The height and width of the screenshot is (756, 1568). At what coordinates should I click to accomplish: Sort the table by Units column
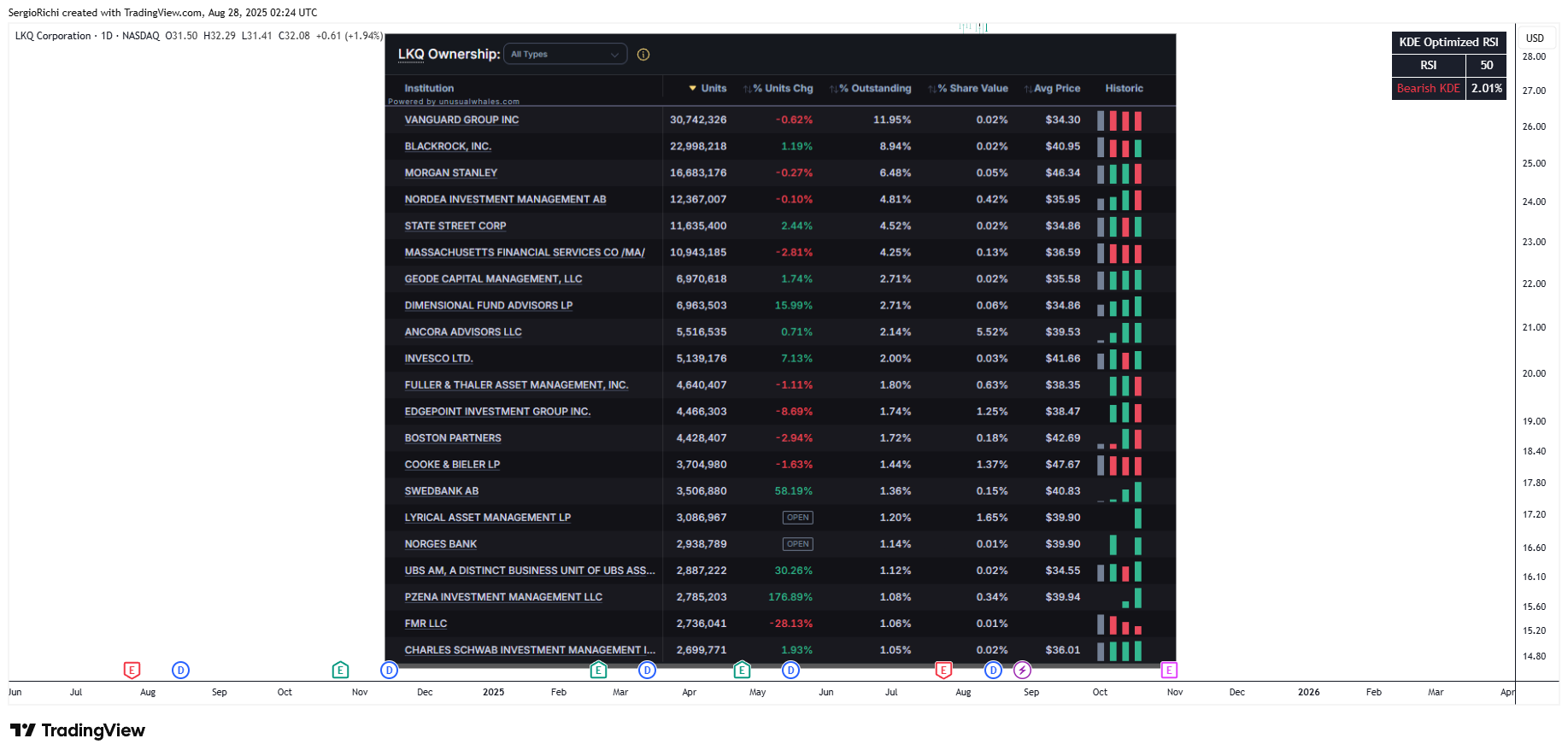click(x=708, y=88)
